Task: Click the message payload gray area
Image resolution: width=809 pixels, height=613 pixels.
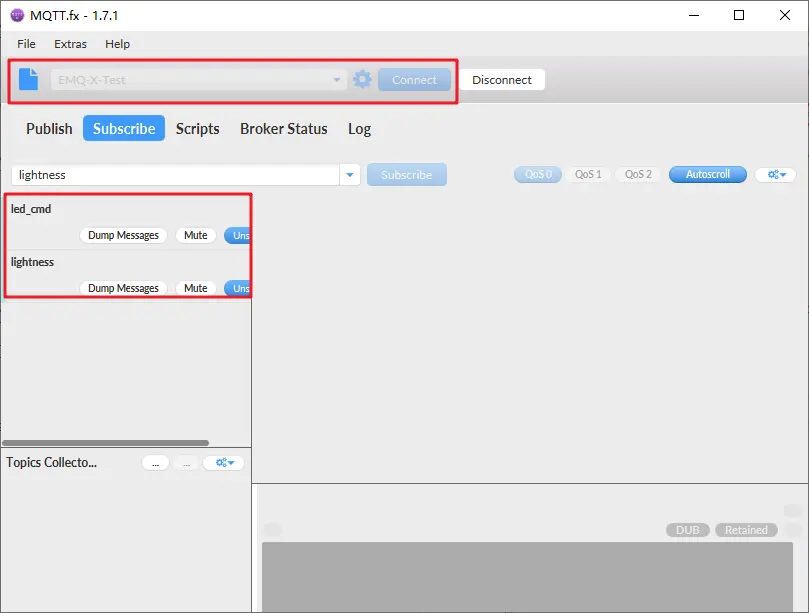Action: click(527, 577)
